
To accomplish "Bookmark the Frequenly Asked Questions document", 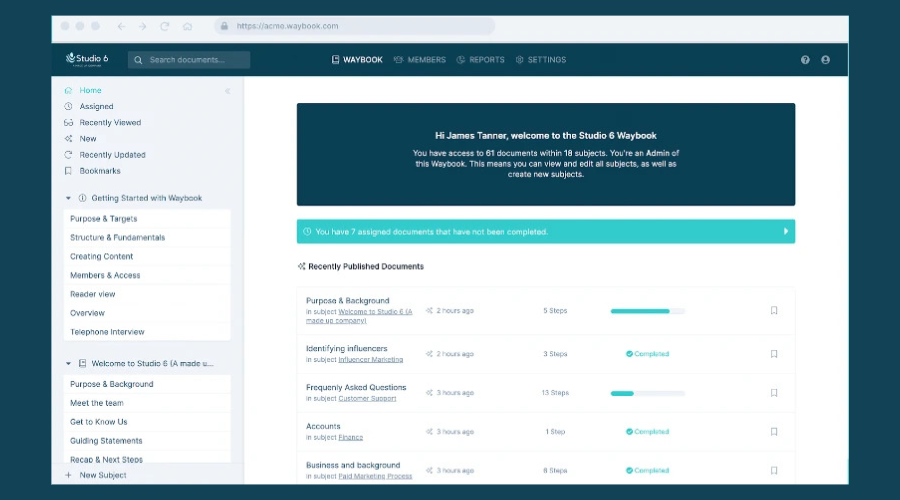I will 774,393.
